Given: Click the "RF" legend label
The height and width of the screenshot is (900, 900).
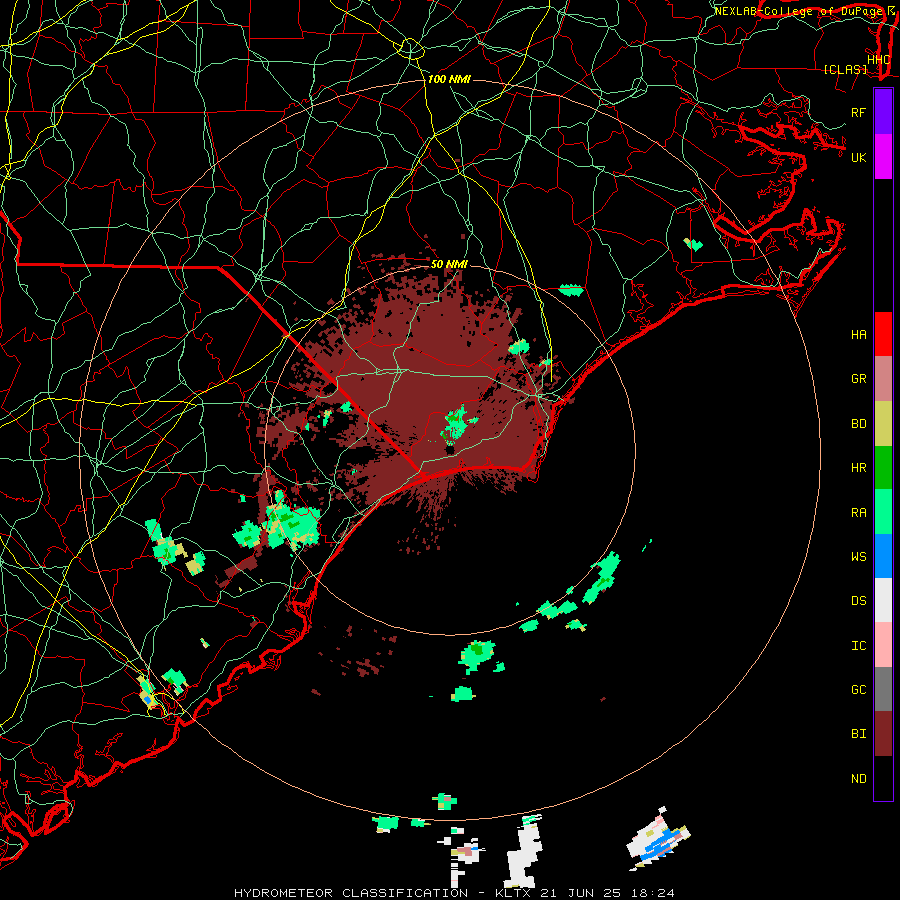Looking at the screenshot, I should 858,112.
